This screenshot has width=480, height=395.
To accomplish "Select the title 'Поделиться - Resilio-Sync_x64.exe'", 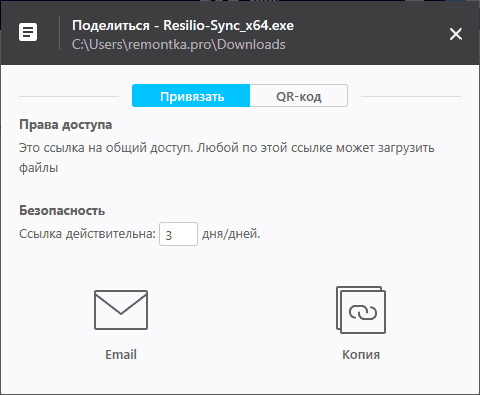I will (x=183, y=26).
